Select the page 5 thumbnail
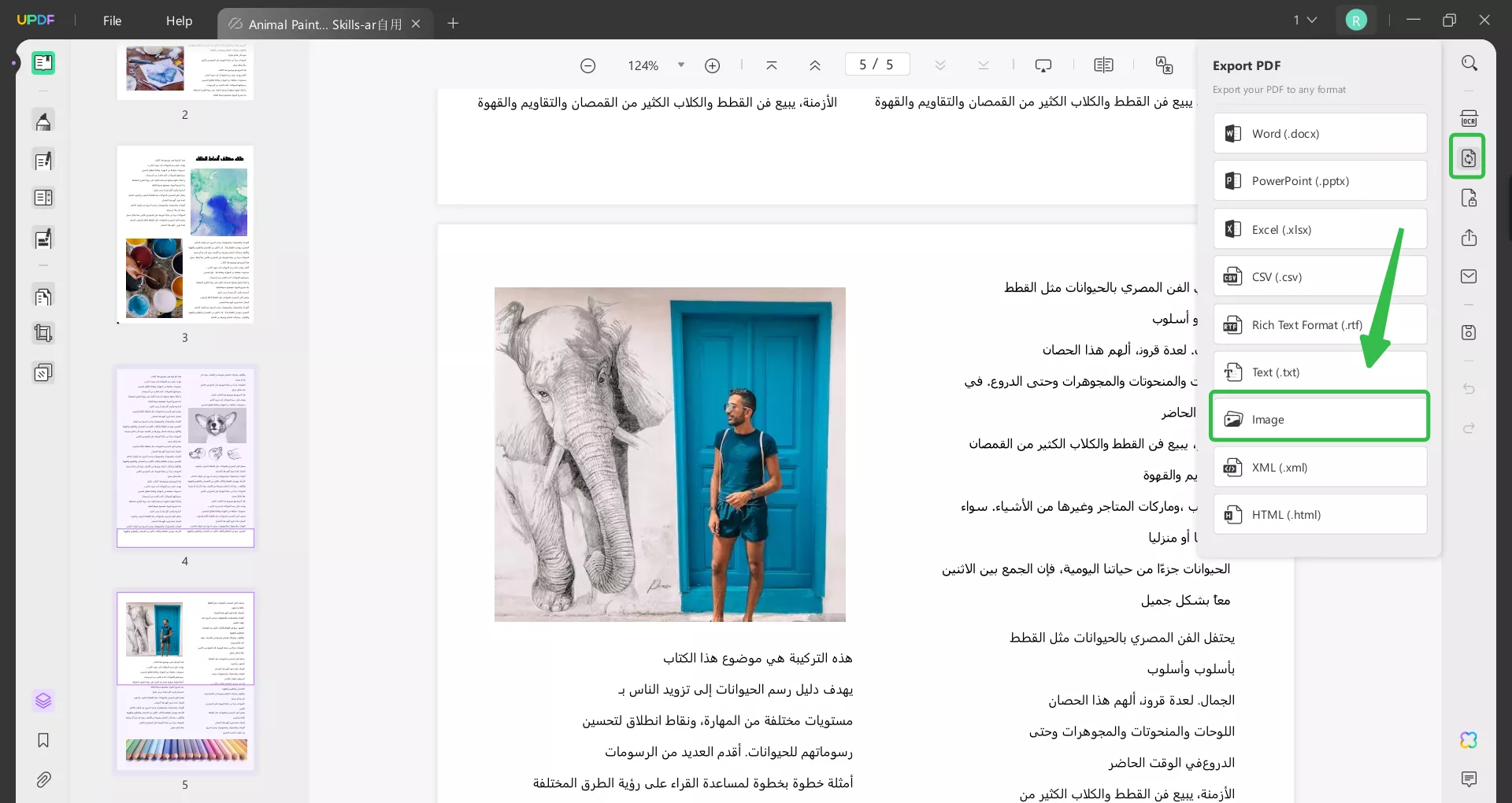This screenshot has height=803, width=1512. (x=185, y=682)
